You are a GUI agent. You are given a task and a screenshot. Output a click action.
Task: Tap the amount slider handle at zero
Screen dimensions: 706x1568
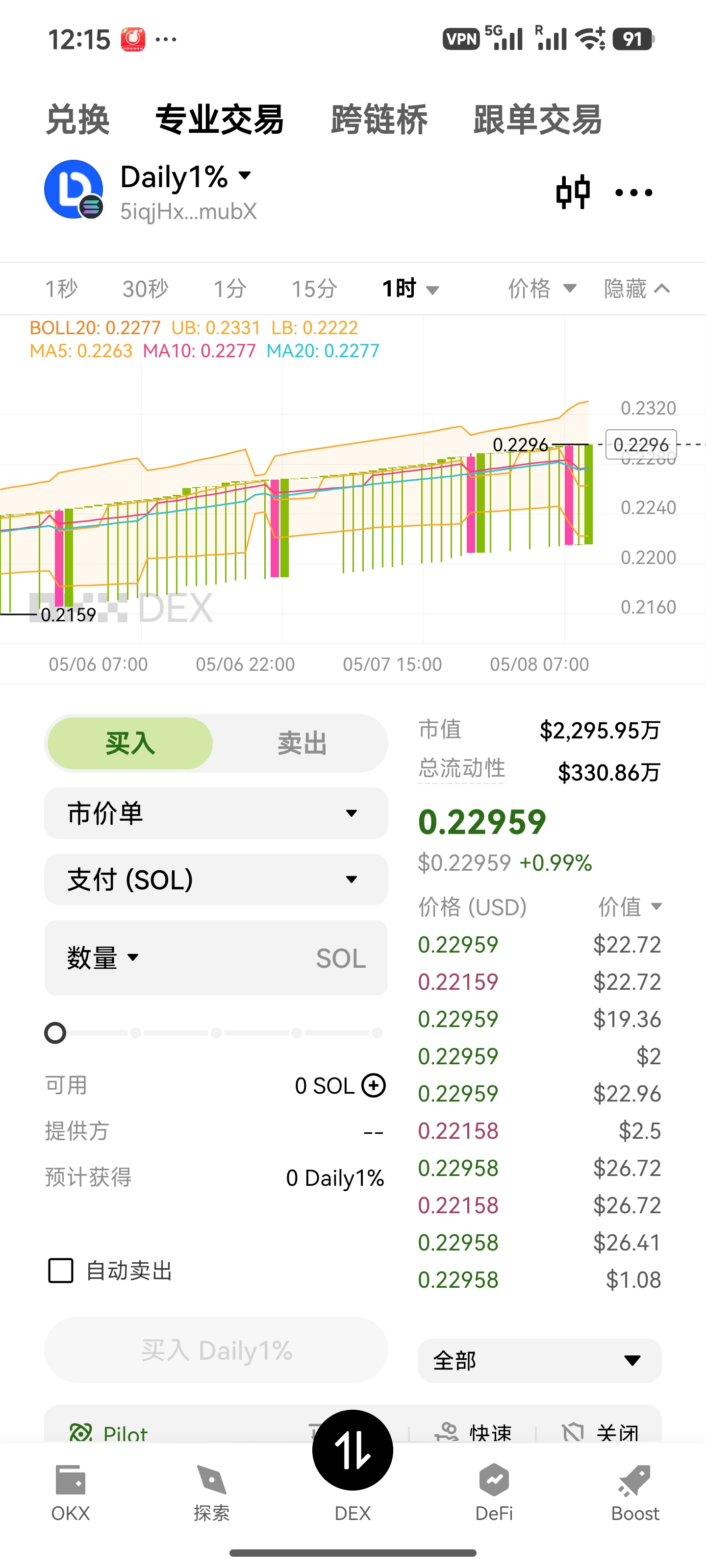pyautogui.click(x=55, y=1032)
